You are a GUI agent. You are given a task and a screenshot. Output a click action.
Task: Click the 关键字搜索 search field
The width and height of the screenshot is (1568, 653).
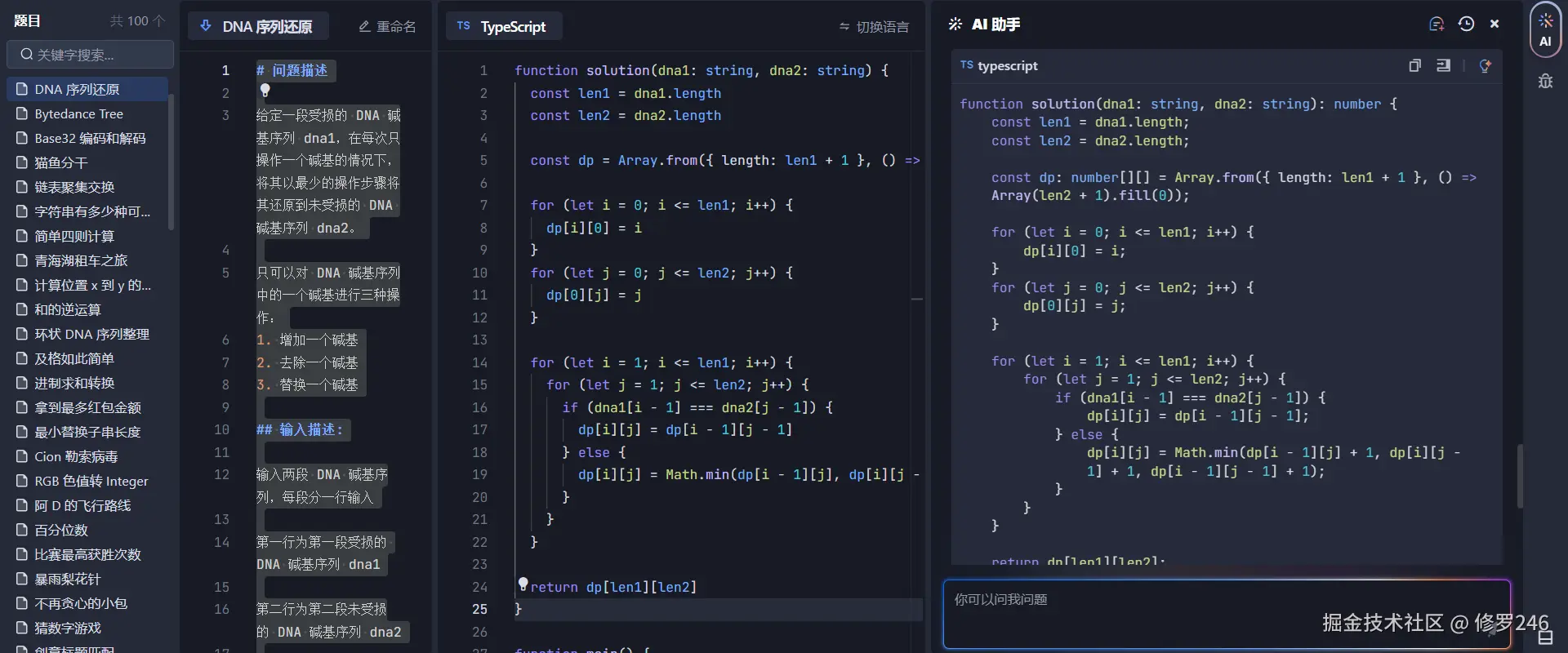(x=90, y=55)
